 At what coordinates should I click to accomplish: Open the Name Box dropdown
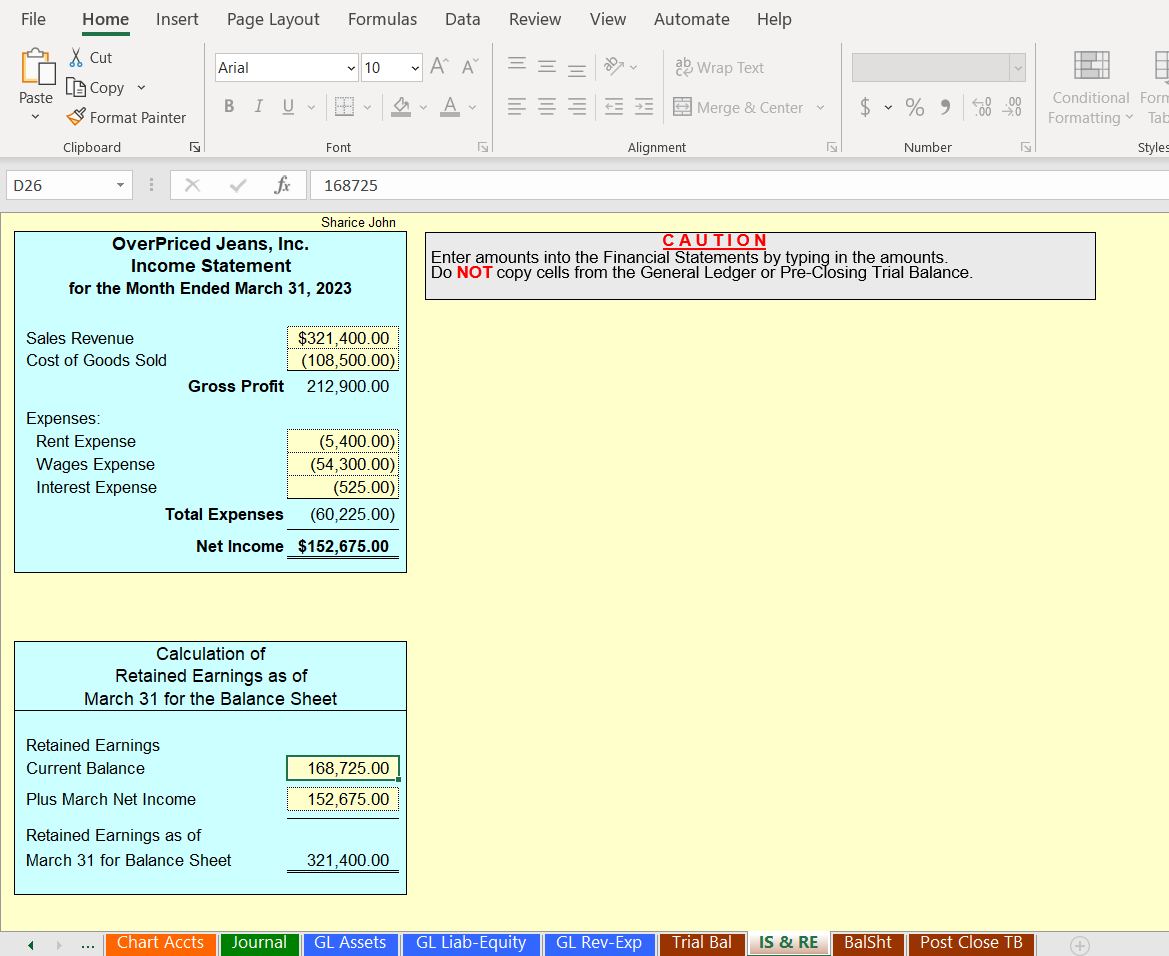pos(119,185)
